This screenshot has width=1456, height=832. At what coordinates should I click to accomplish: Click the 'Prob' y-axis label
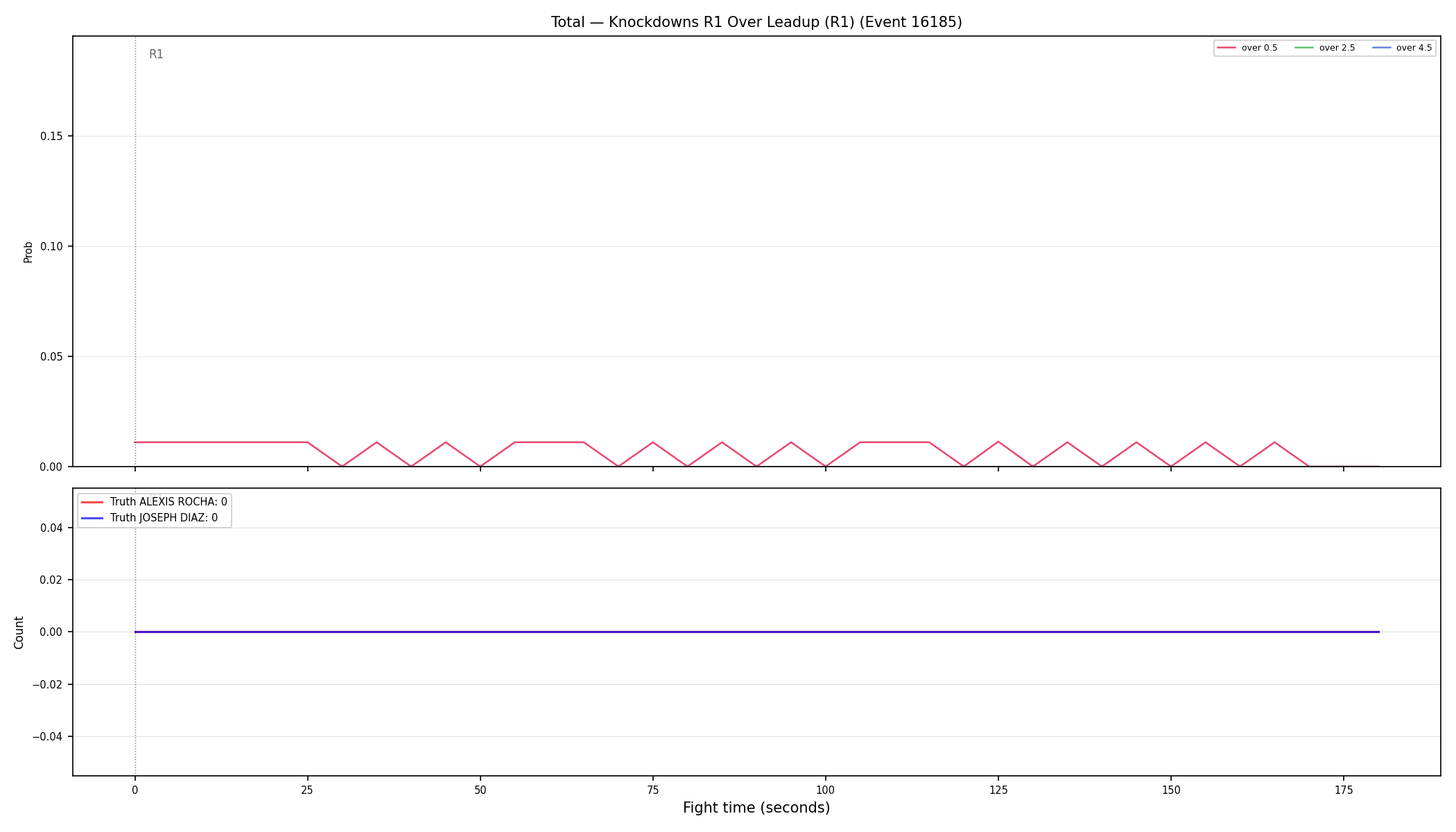(28, 252)
